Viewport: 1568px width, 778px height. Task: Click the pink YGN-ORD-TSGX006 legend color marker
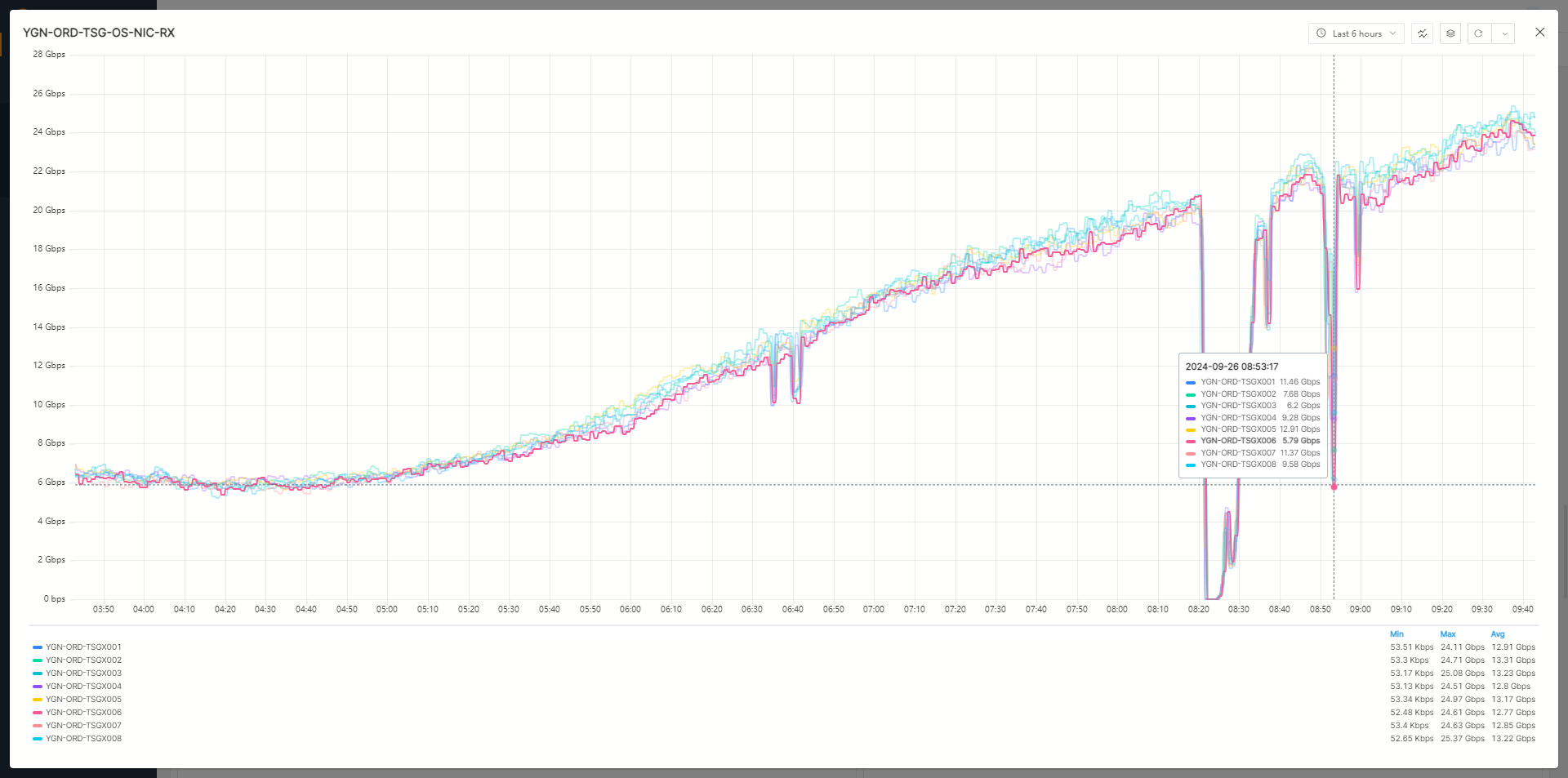coord(38,713)
